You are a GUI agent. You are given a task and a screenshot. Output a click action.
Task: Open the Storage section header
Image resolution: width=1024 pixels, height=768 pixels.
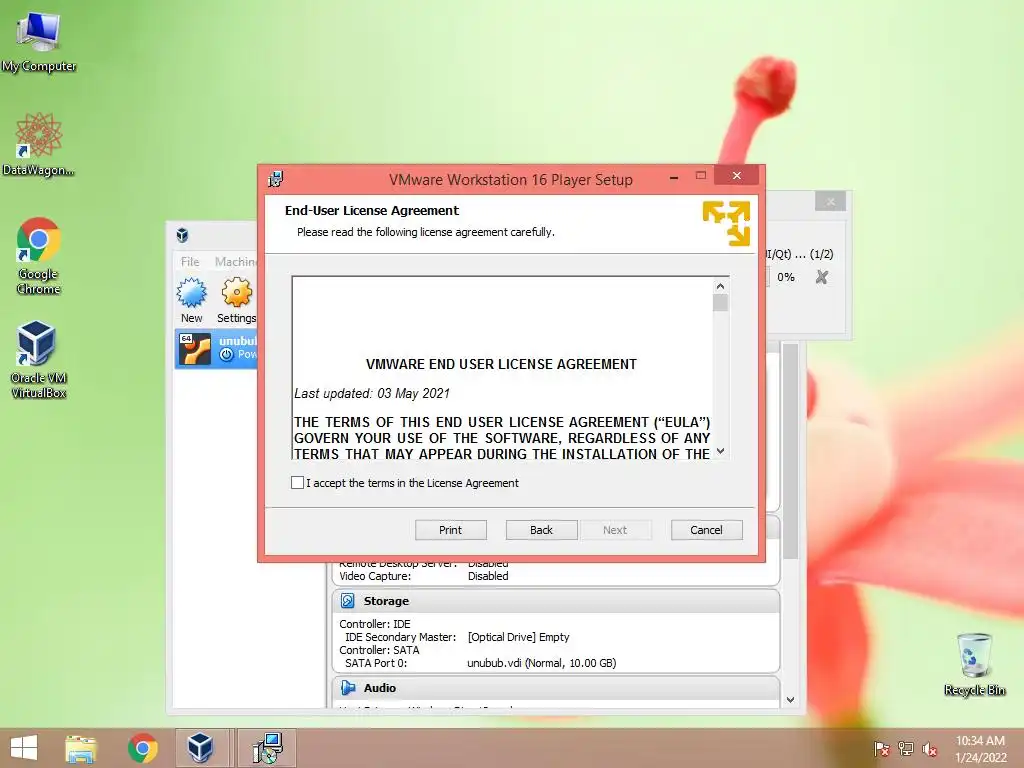[556, 601]
